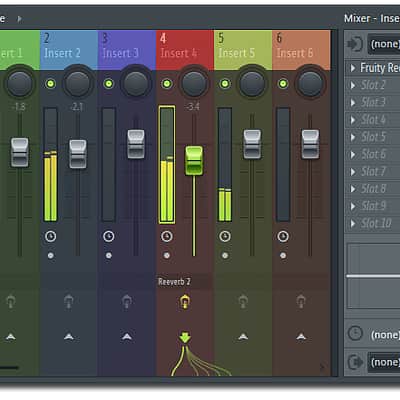Open the Slot 2 arrow menu
This screenshot has height=400, width=400.
(353, 85)
